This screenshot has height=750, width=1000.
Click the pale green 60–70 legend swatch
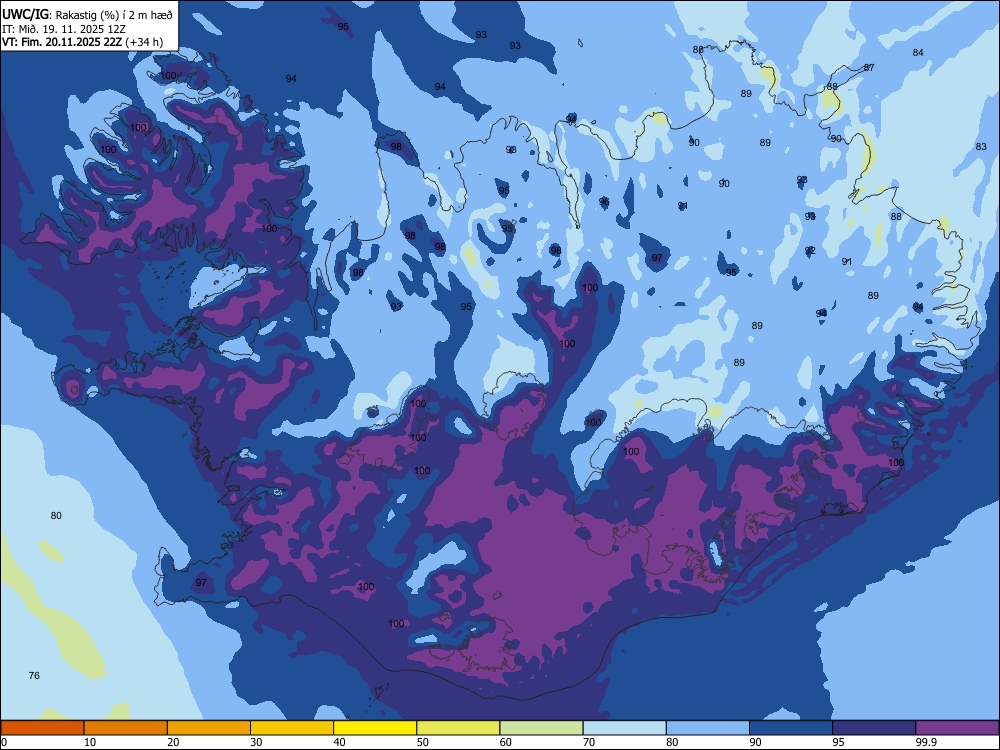541,728
